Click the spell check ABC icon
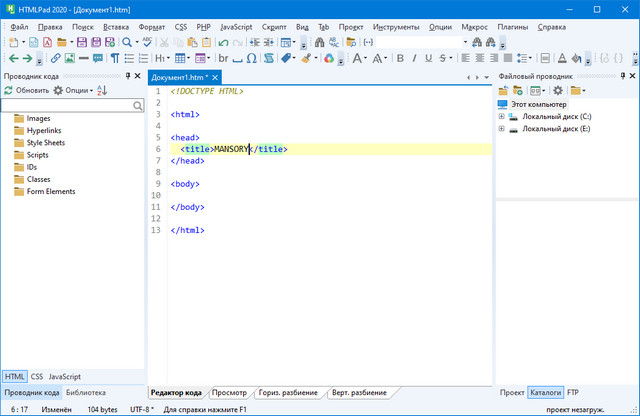This screenshot has width=640, height=416. click(x=149, y=43)
